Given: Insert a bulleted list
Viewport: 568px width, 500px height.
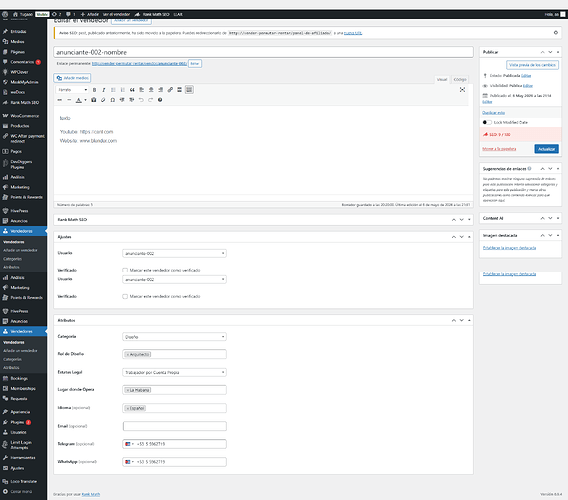Looking at the screenshot, I should 113,90.
